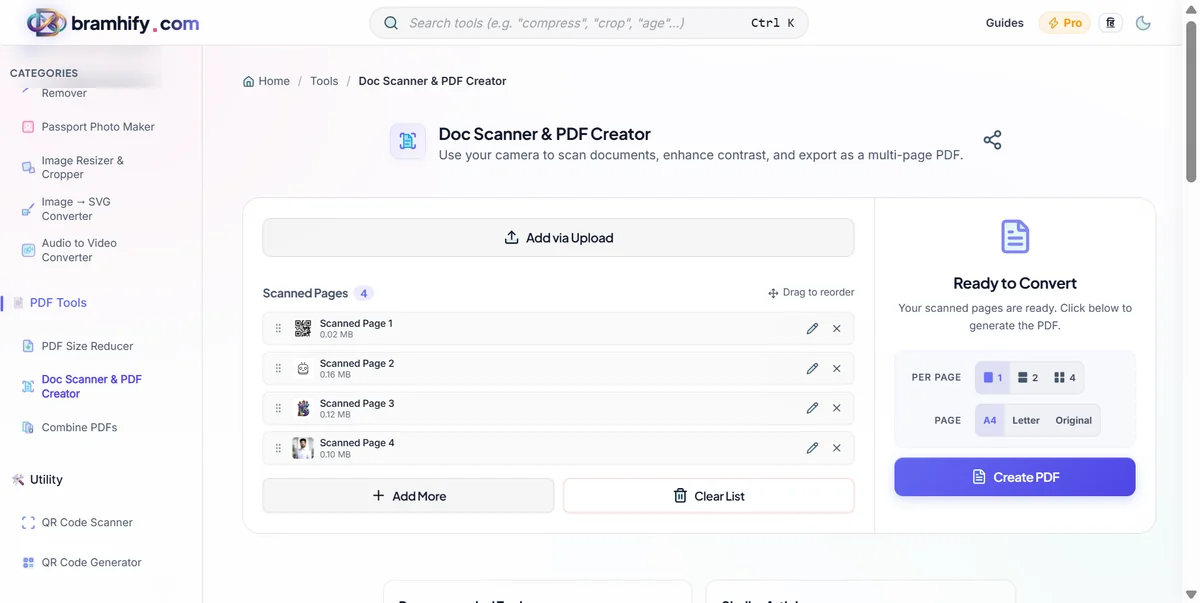Viewport: 1200px width, 603px height.
Task: Click the Home breadcrumb link
Action: [266, 81]
